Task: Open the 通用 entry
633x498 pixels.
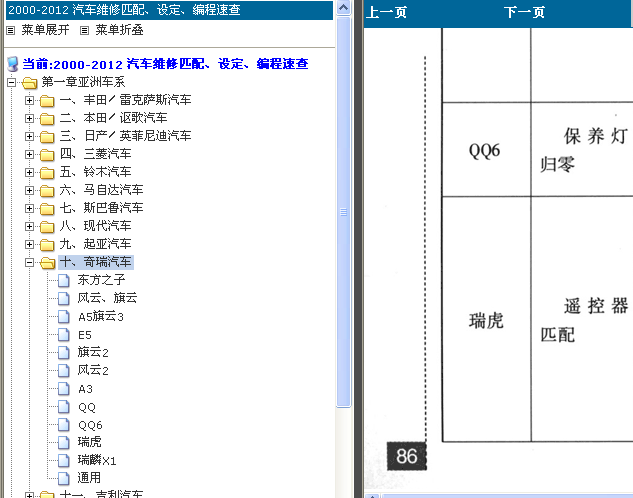Action: [89, 478]
